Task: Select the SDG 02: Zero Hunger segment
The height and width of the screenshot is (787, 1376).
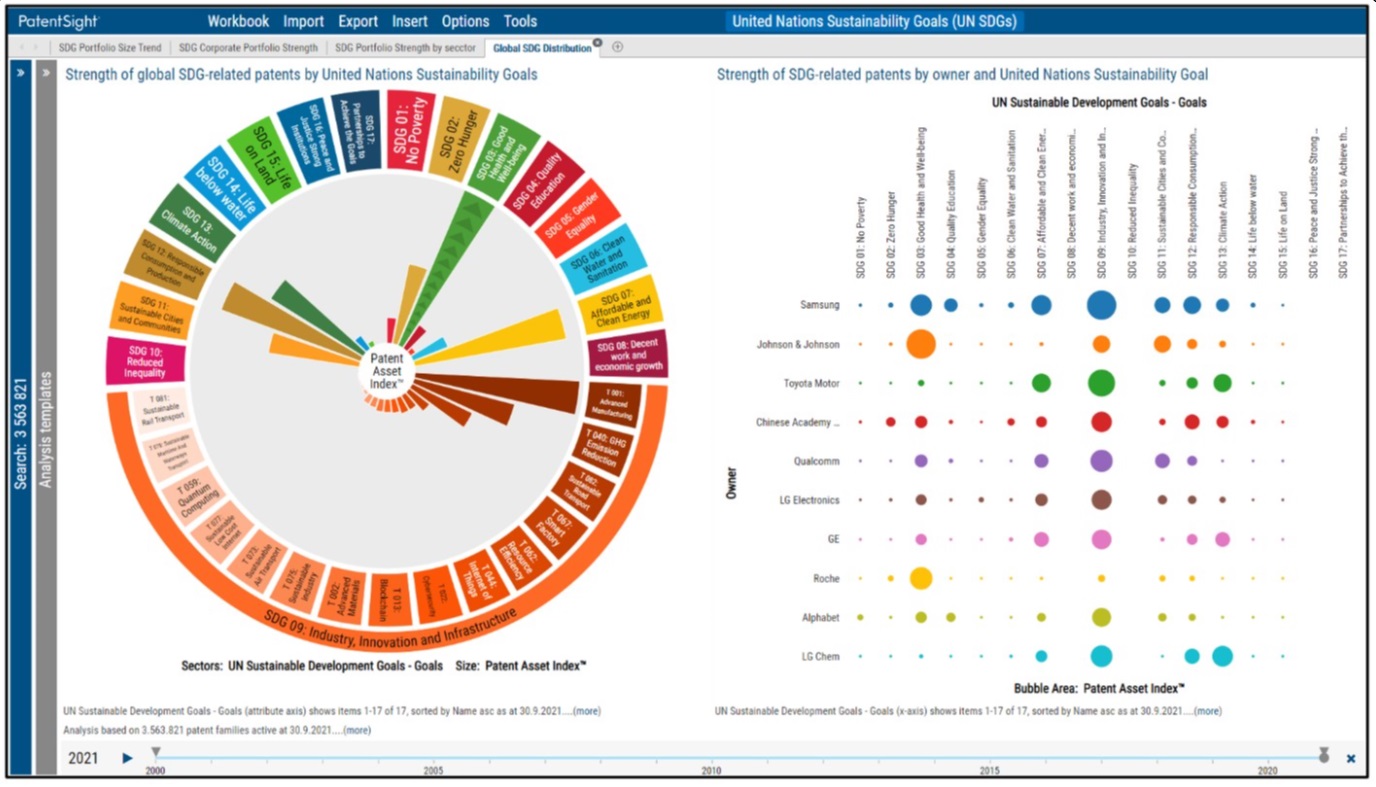Action: pyautogui.click(x=461, y=140)
